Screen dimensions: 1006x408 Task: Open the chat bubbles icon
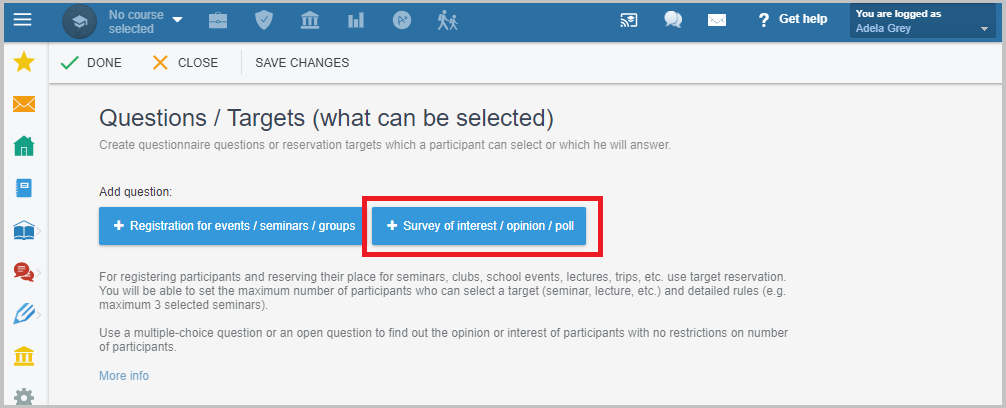673,20
